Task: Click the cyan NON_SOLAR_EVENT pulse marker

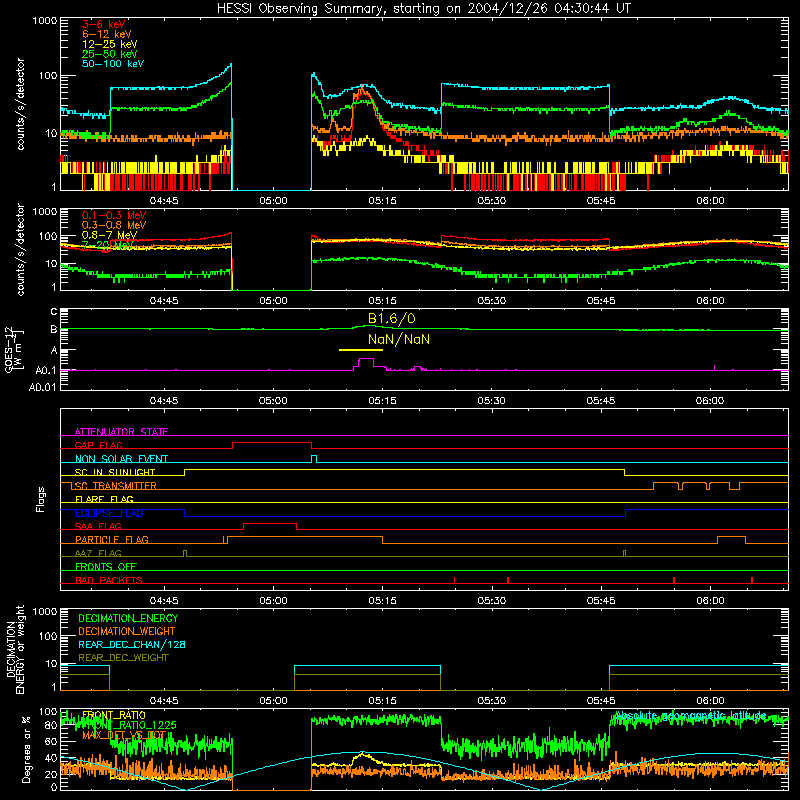Action: click(314, 459)
